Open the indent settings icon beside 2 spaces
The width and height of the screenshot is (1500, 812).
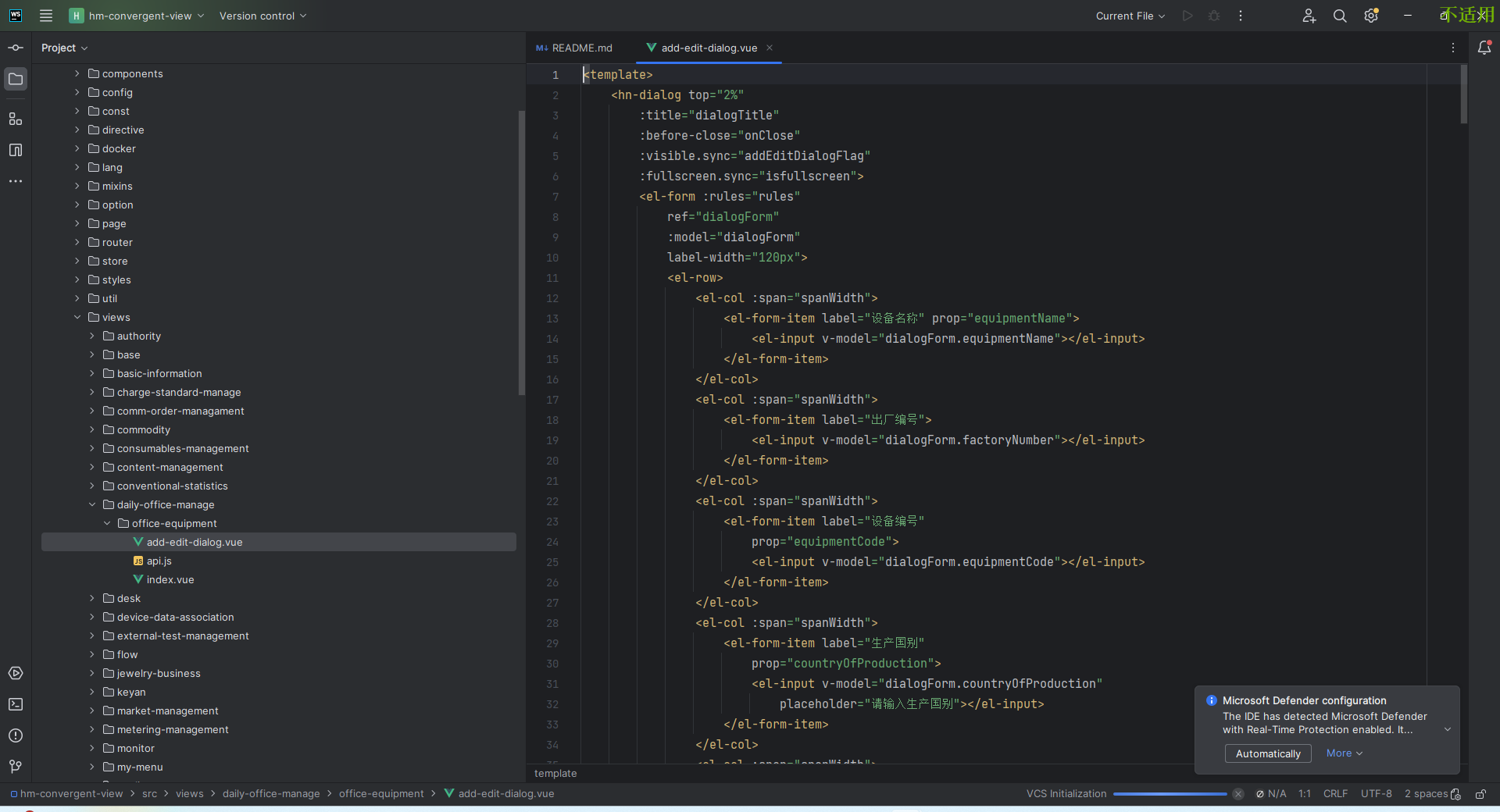pos(1455,794)
